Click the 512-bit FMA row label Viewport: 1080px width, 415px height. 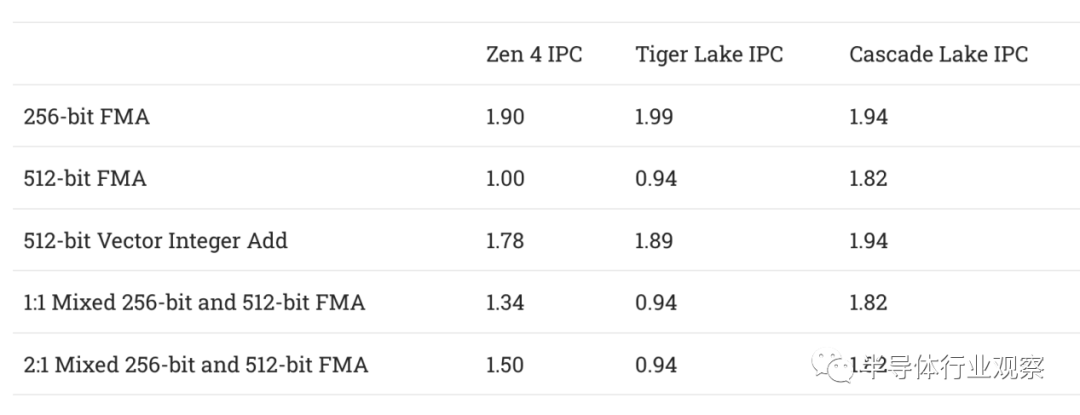click(x=85, y=179)
